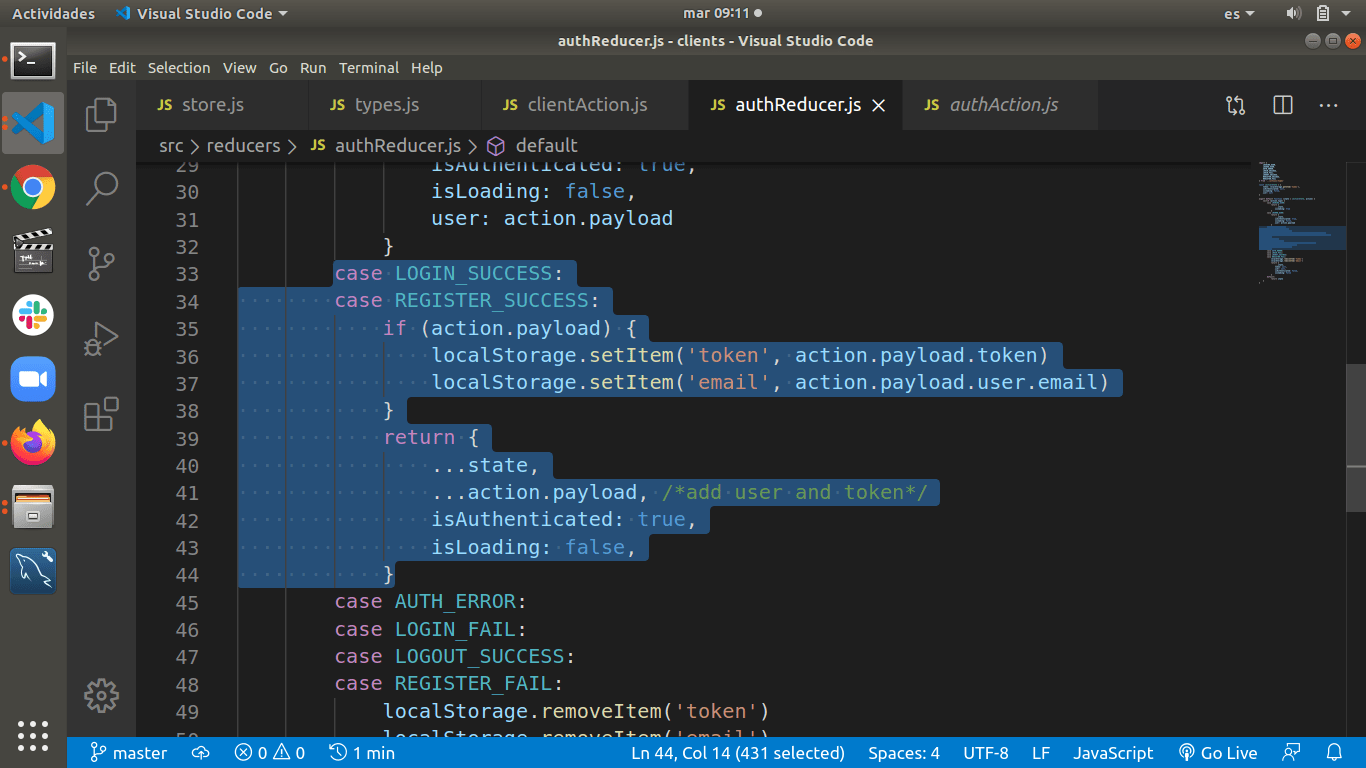Change file encoding UTF-8

coord(986,753)
